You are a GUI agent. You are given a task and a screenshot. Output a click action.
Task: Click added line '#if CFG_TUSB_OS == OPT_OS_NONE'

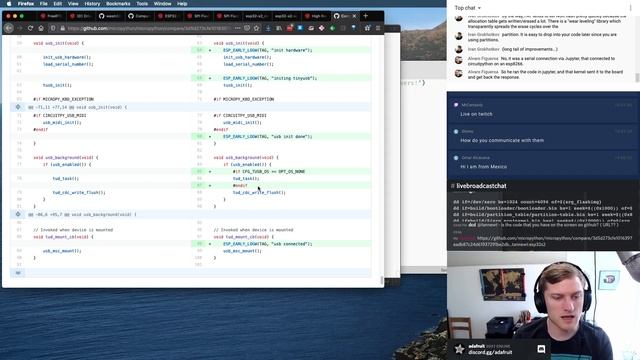coord(281,171)
